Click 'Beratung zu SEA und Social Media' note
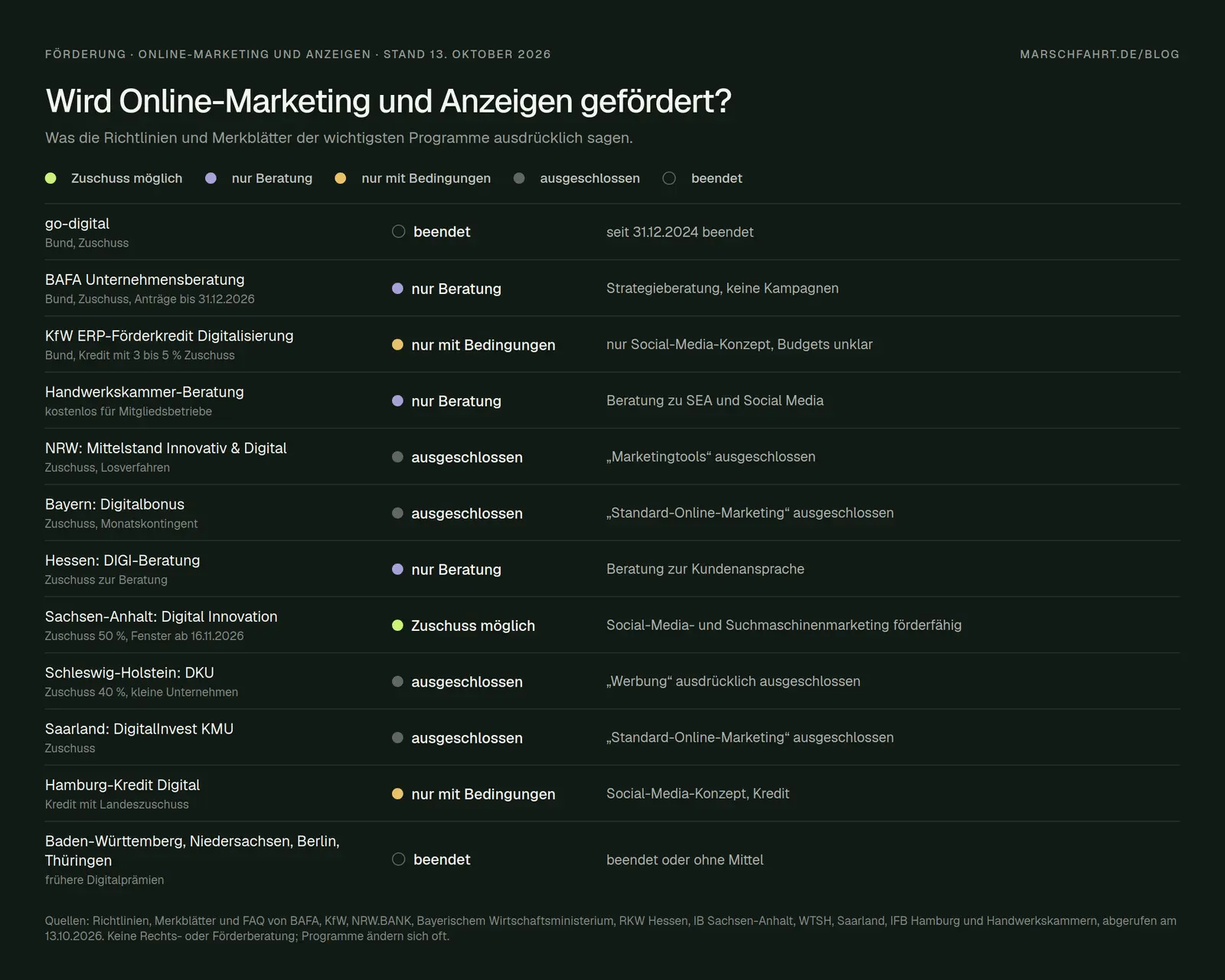The height and width of the screenshot is (980, 1225). click(x=715, y=400)
